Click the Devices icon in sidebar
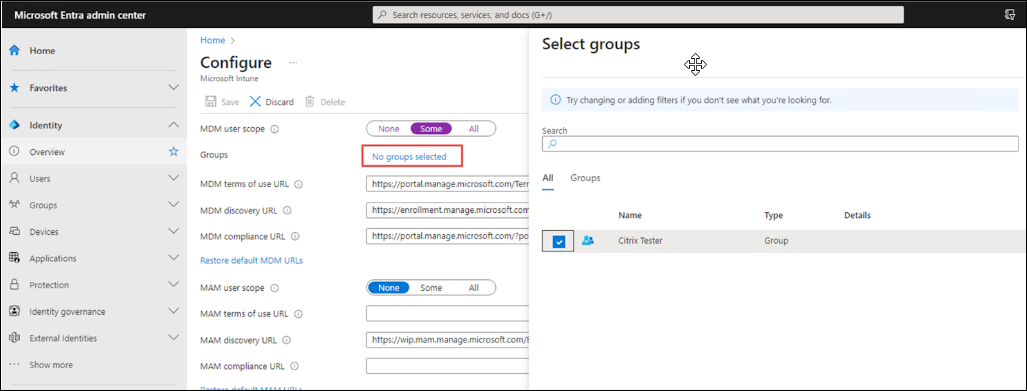1027x391 pixels. pyautogui.click(x=14, y=232)
